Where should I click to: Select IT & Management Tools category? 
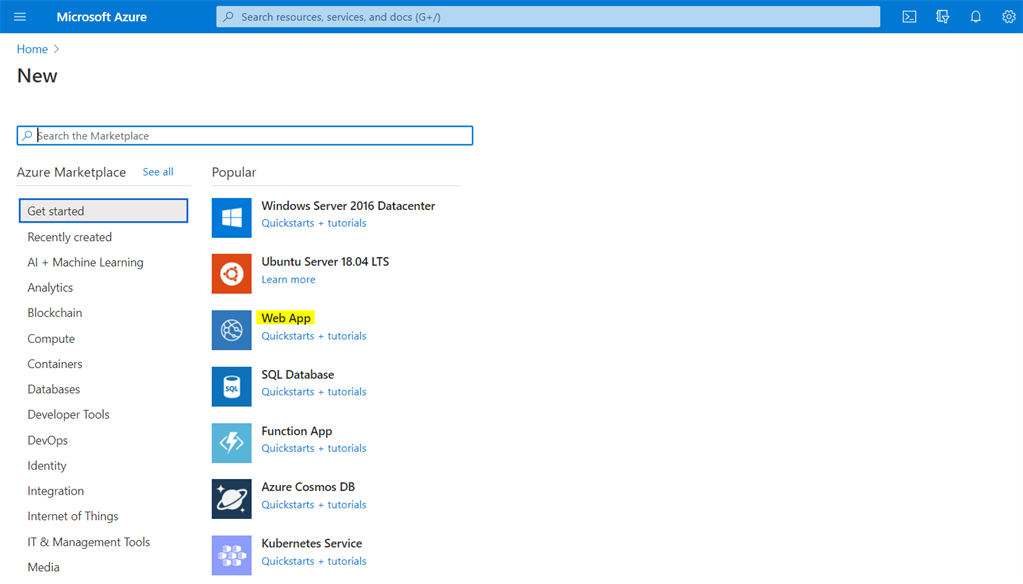pyautogui.click(x=89, y=542)
